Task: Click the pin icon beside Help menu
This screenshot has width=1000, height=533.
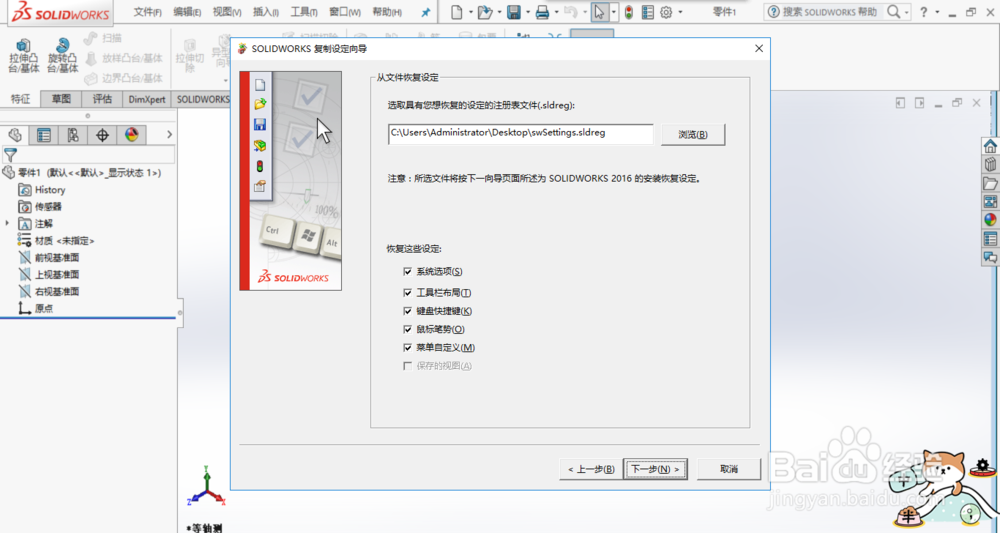Action: (426, 12)
